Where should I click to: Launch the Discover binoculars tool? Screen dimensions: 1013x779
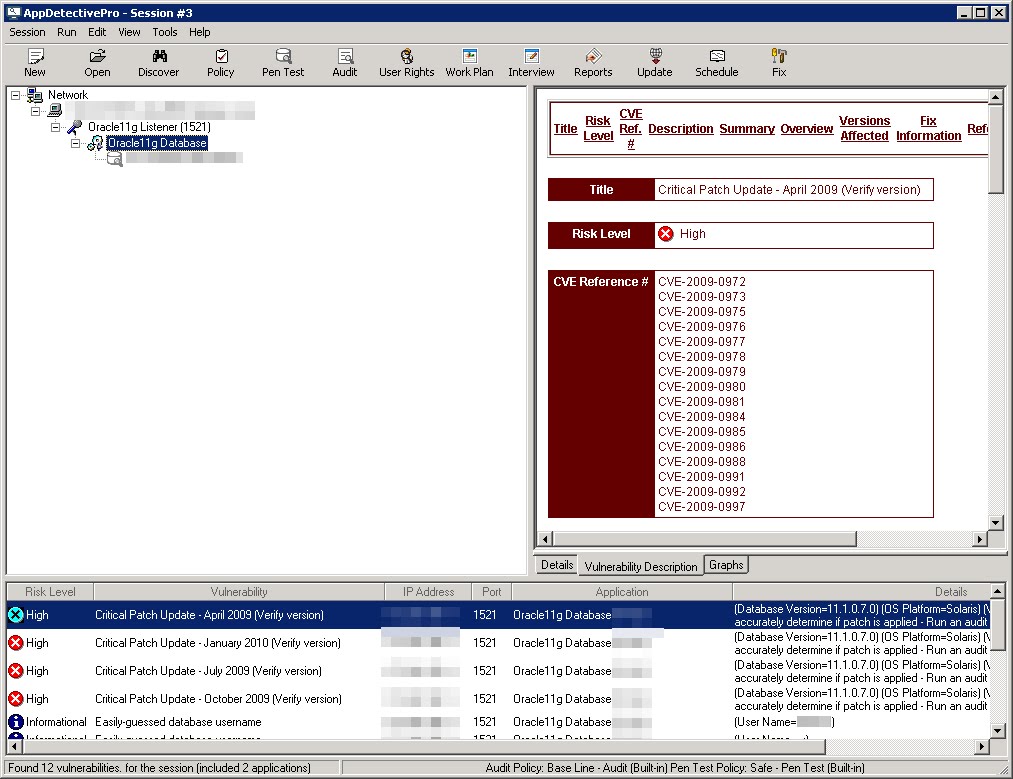[159, 56]
